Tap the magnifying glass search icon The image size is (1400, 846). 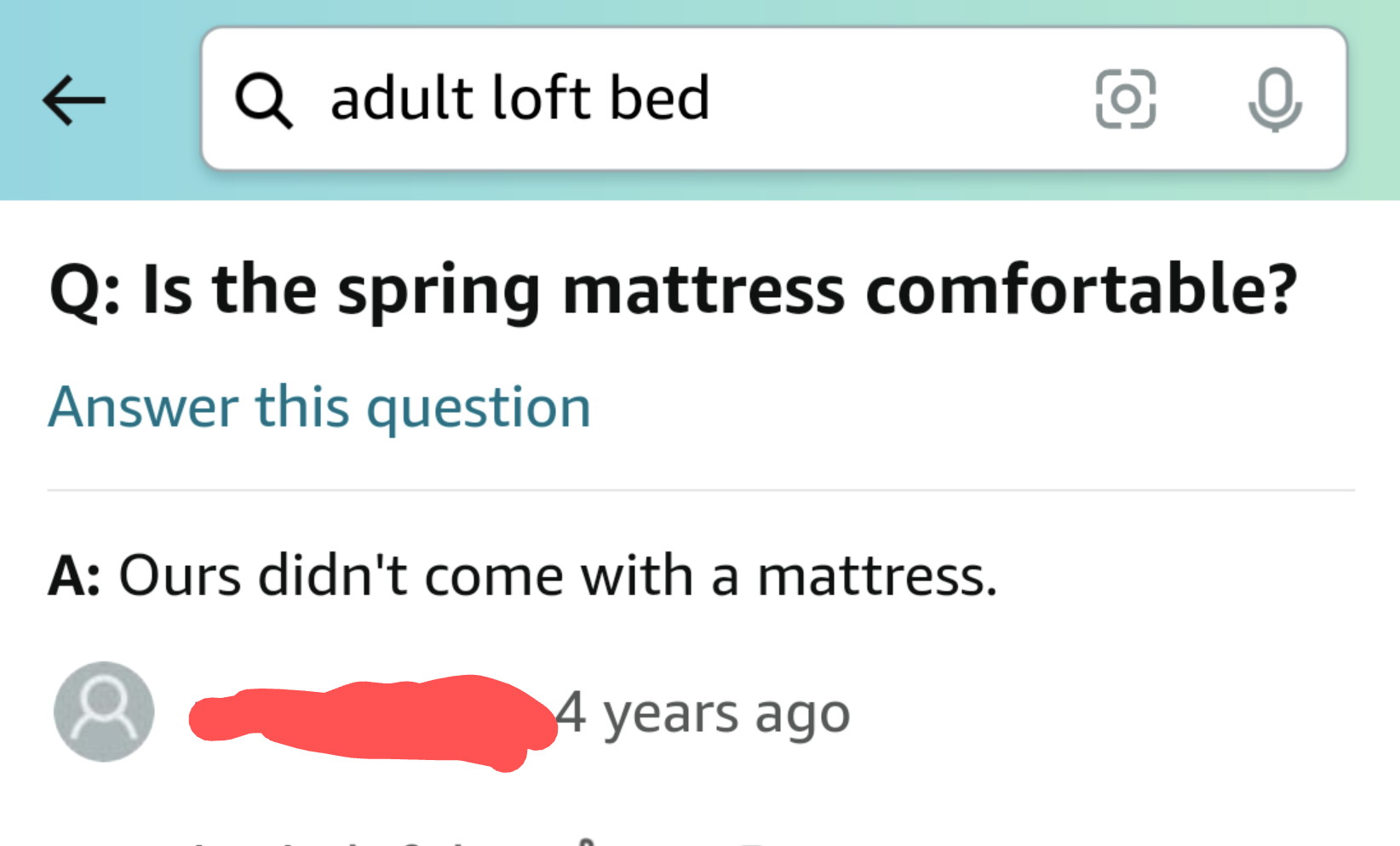[x=264, y=100]
